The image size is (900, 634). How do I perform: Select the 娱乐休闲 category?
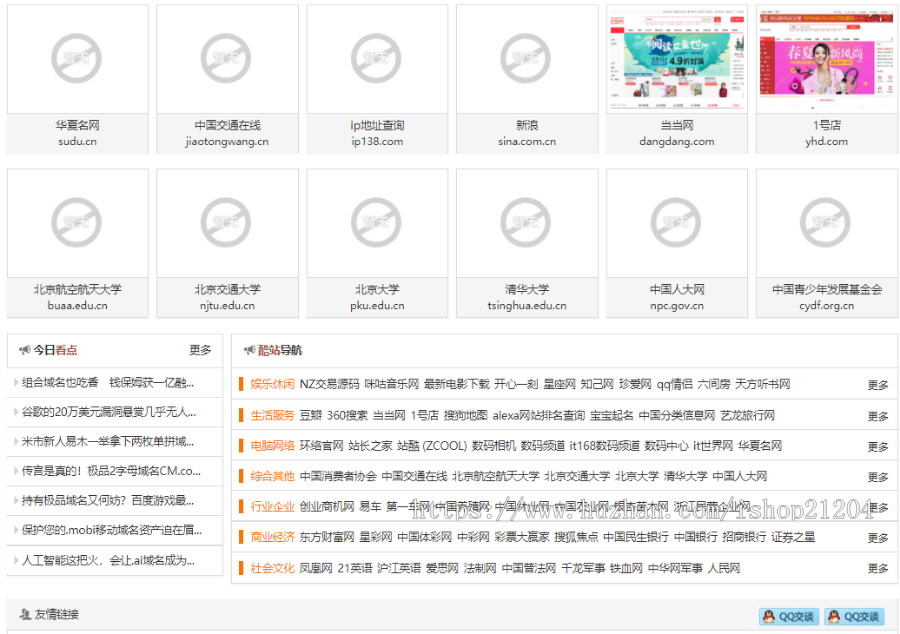pyautogui.click(x=272, y=384)
